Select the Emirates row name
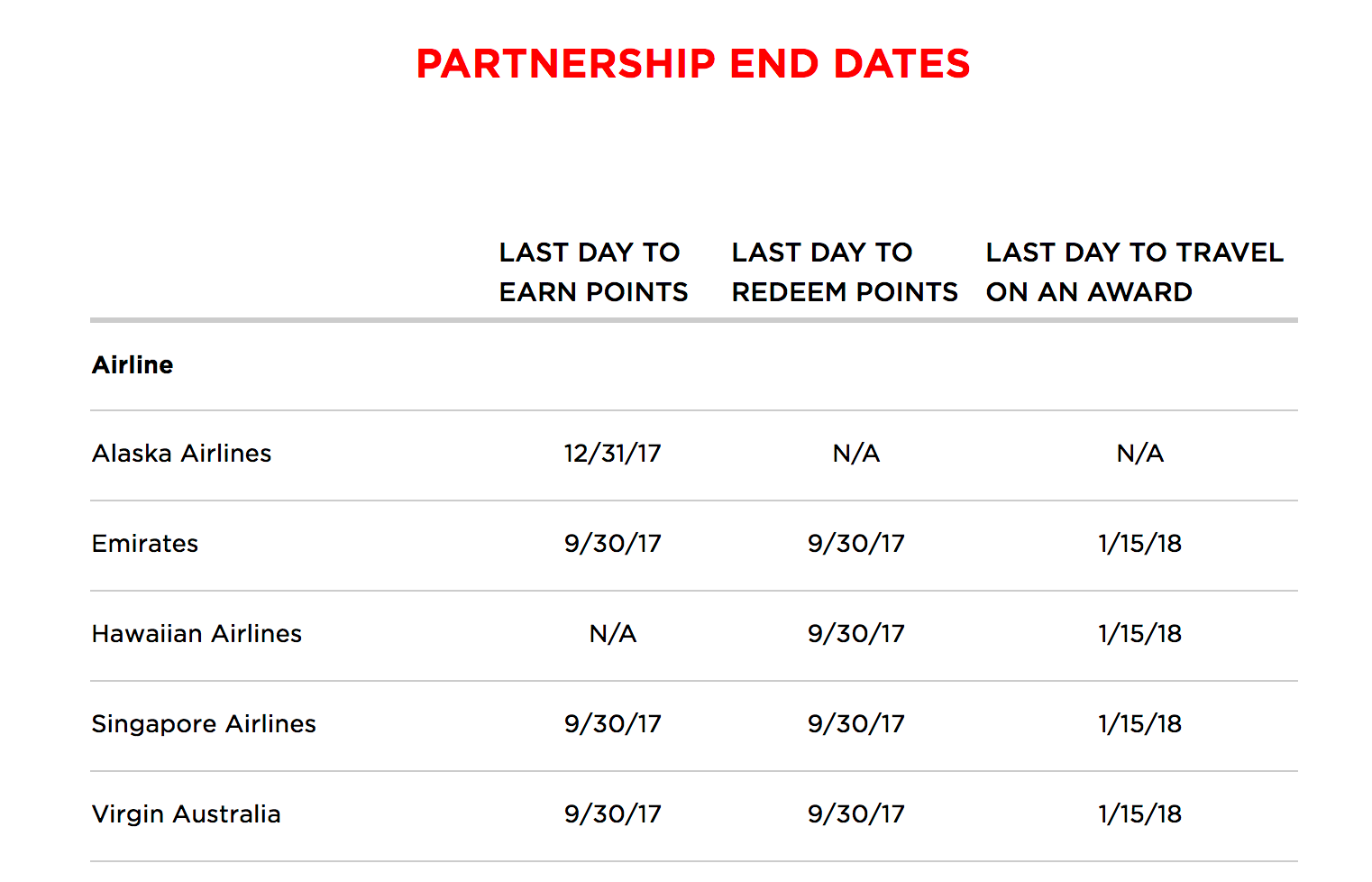This screenshot has width=1372, height=882. (145, 543)
